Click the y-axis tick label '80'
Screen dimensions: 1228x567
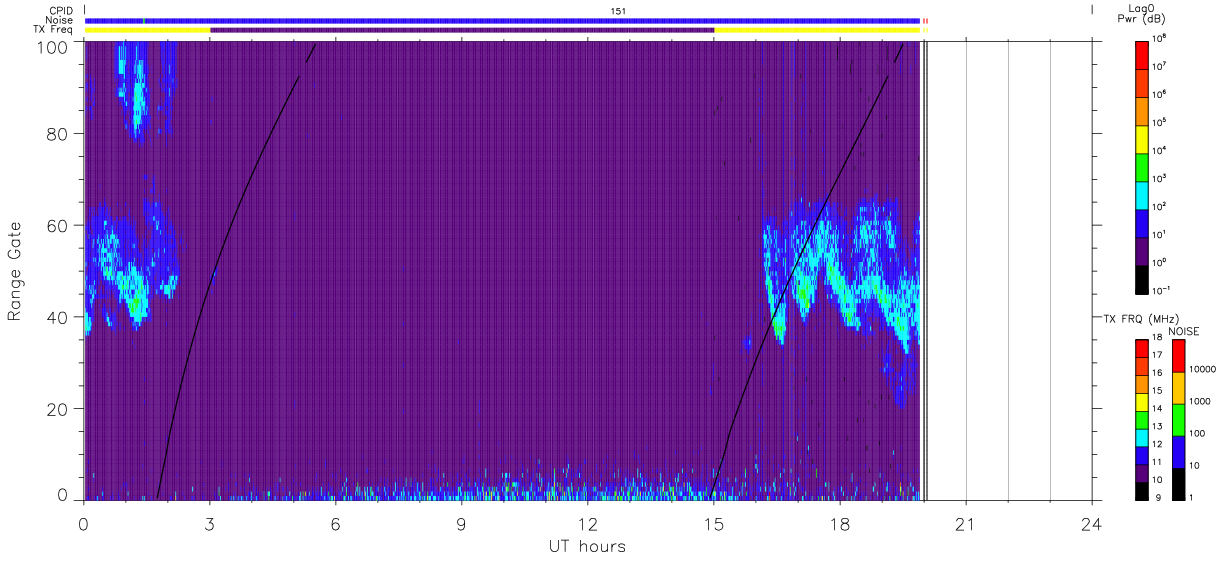point(58,134)
